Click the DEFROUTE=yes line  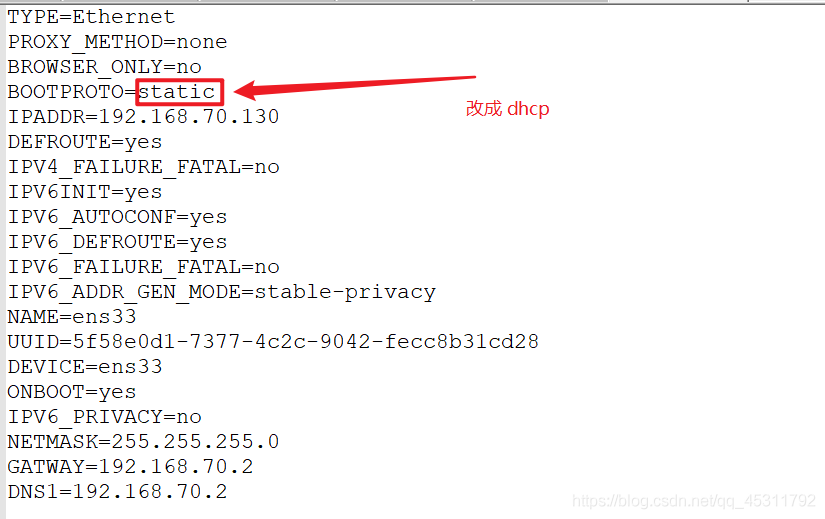(x=84, y=142)
